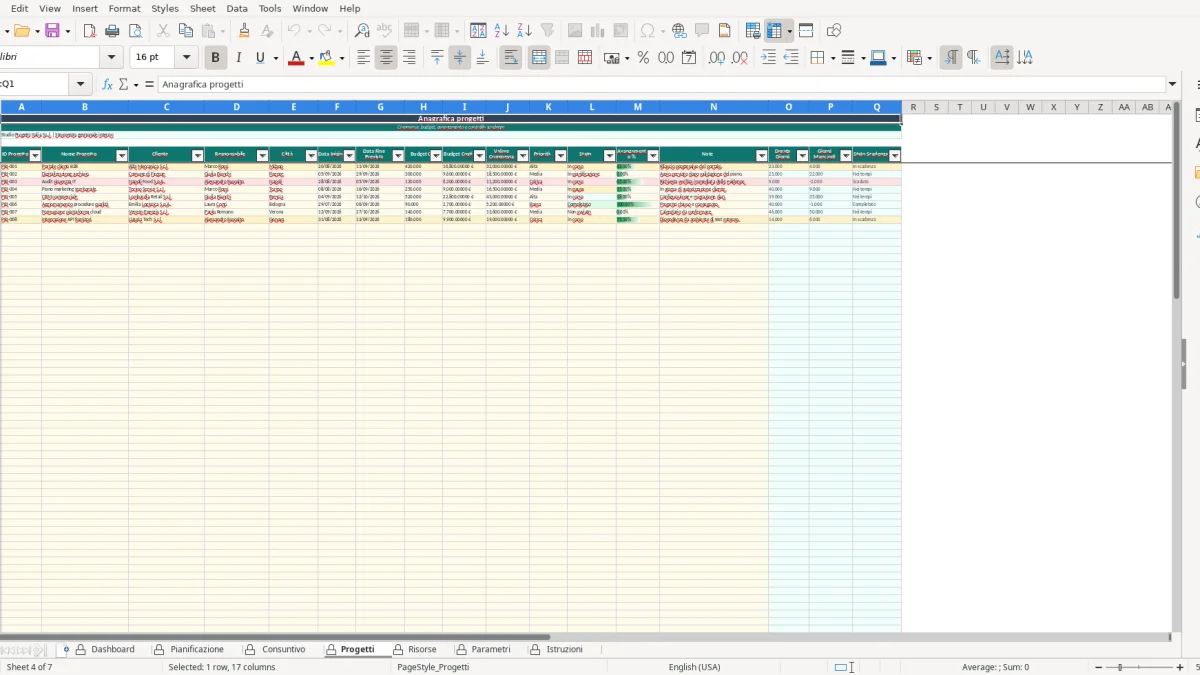Open the Data menu
1200x675 pixels.
[237, 8]
